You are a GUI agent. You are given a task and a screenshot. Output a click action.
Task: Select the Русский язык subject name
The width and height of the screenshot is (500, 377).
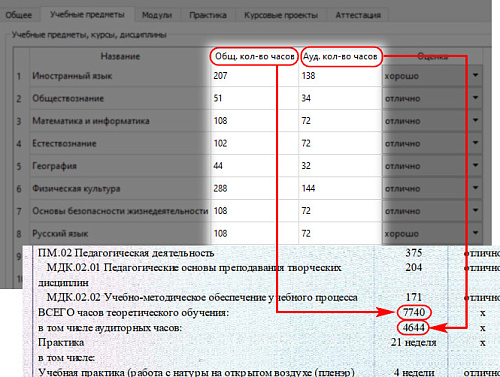(60, 234)
